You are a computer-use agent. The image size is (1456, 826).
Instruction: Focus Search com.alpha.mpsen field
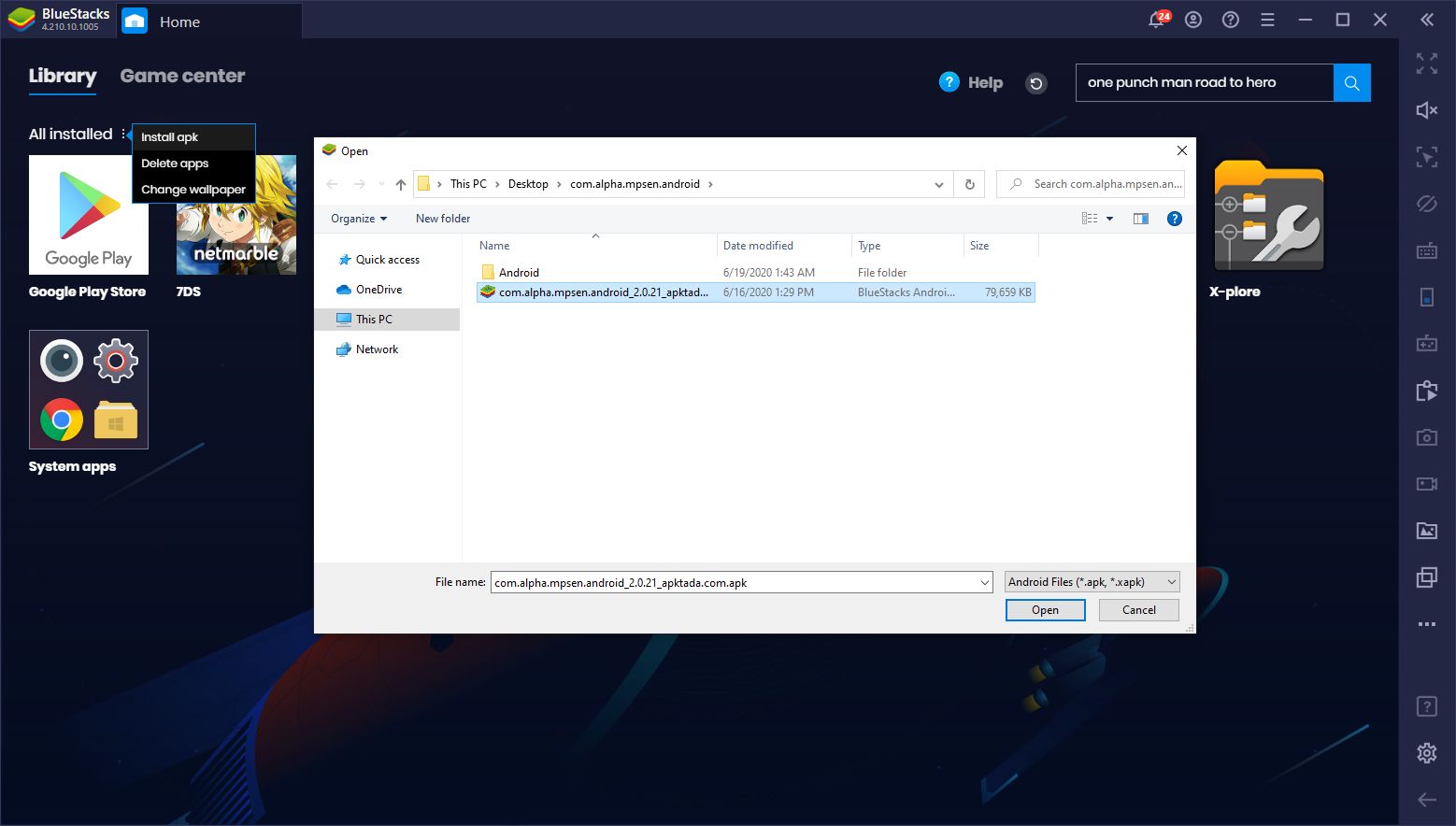(1091, 184)
